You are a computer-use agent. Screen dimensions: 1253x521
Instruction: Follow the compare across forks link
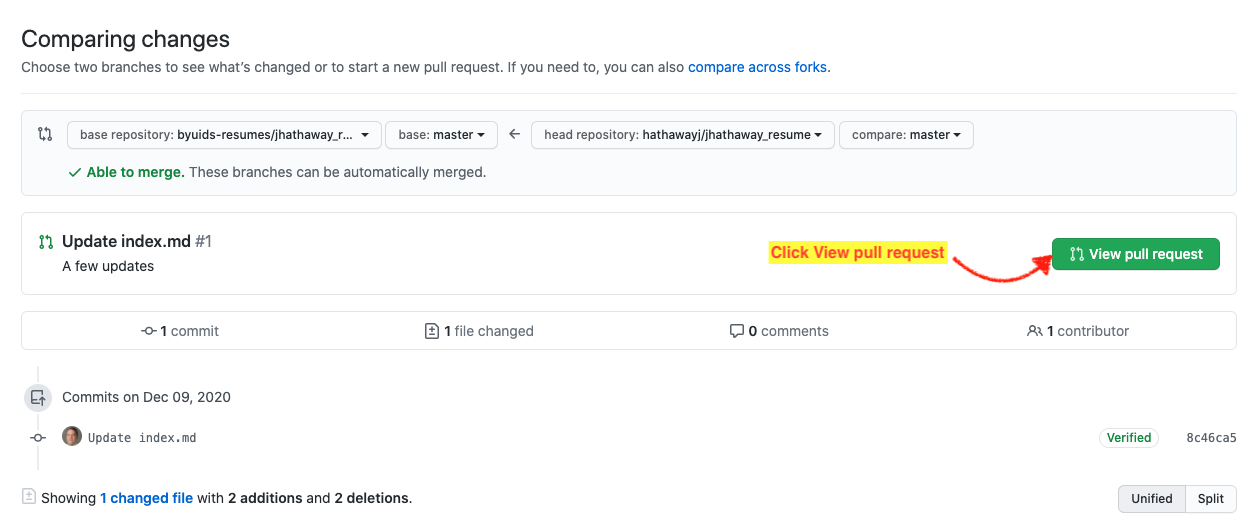point(757,67)
